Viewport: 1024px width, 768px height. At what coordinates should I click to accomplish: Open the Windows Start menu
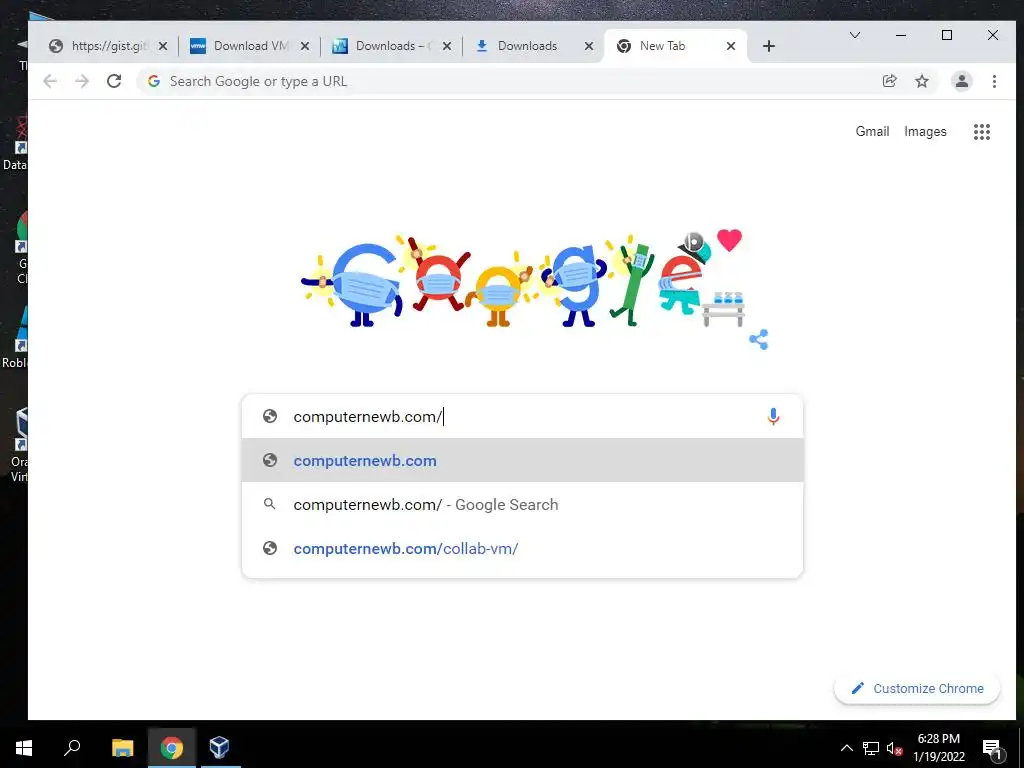[24, 748]
